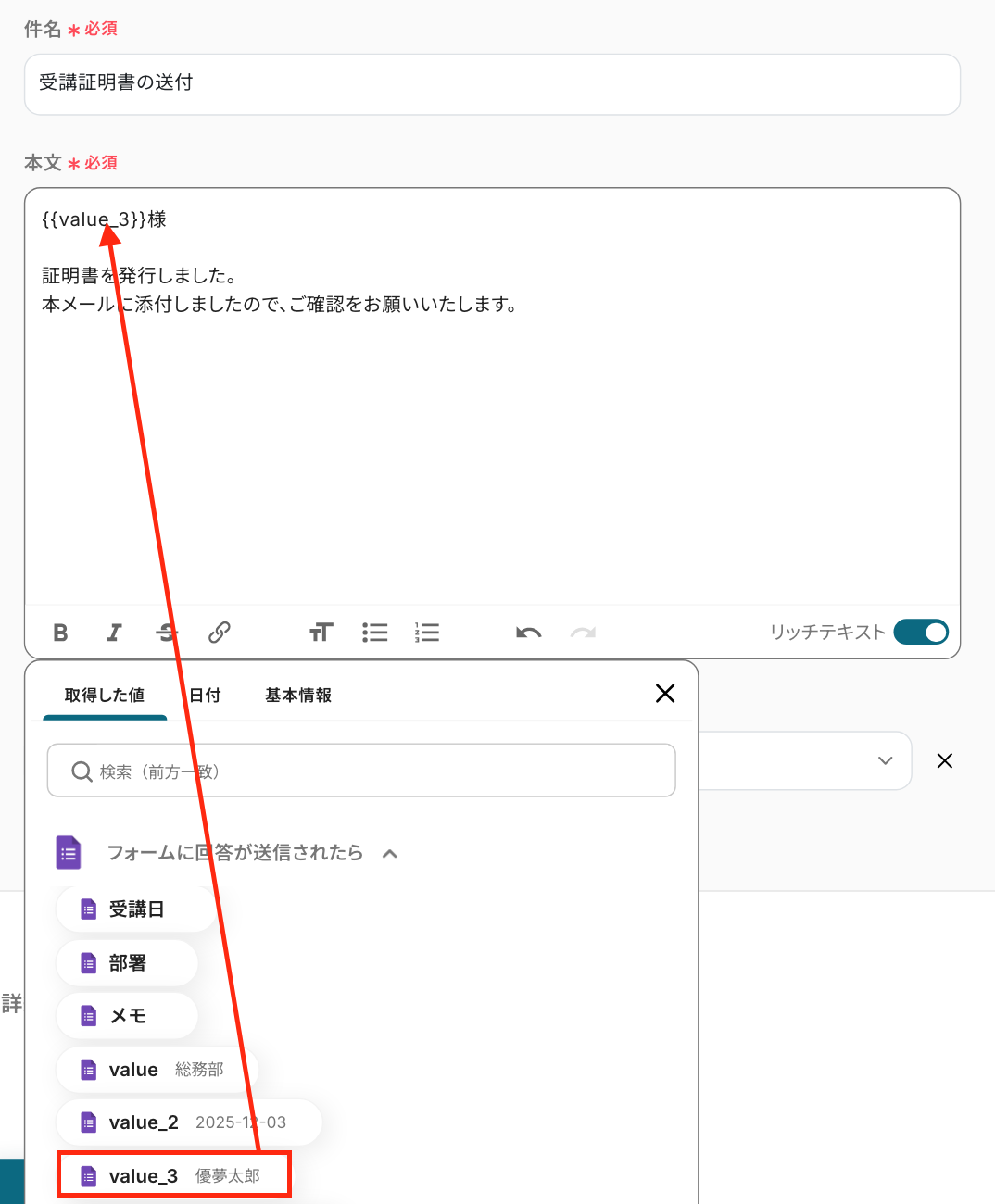Click the 検索 search field
Image resolution: width=995 pixels, height=1204 pixels.
361,771
